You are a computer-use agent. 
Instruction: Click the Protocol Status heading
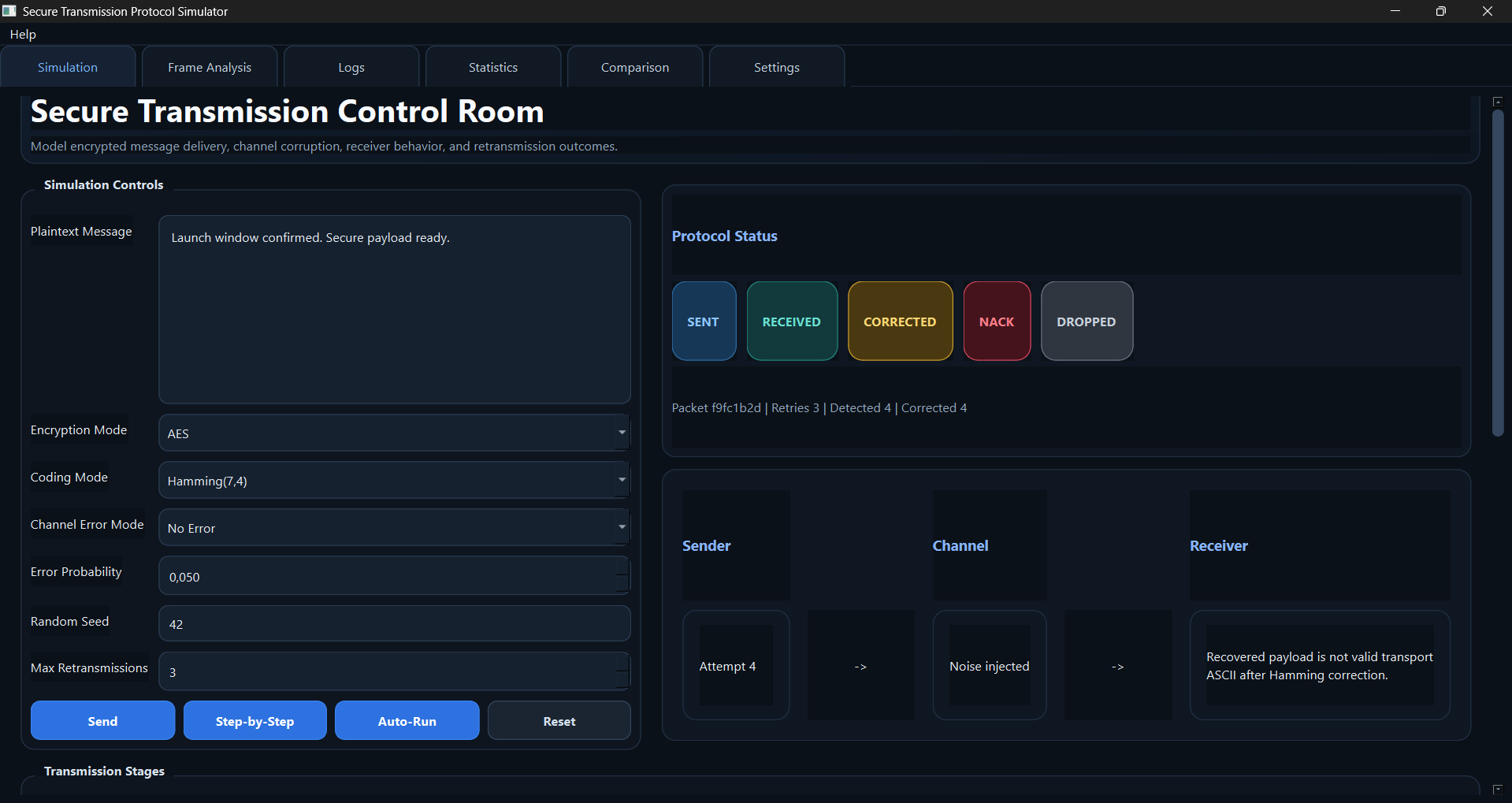tap(724, 236)
